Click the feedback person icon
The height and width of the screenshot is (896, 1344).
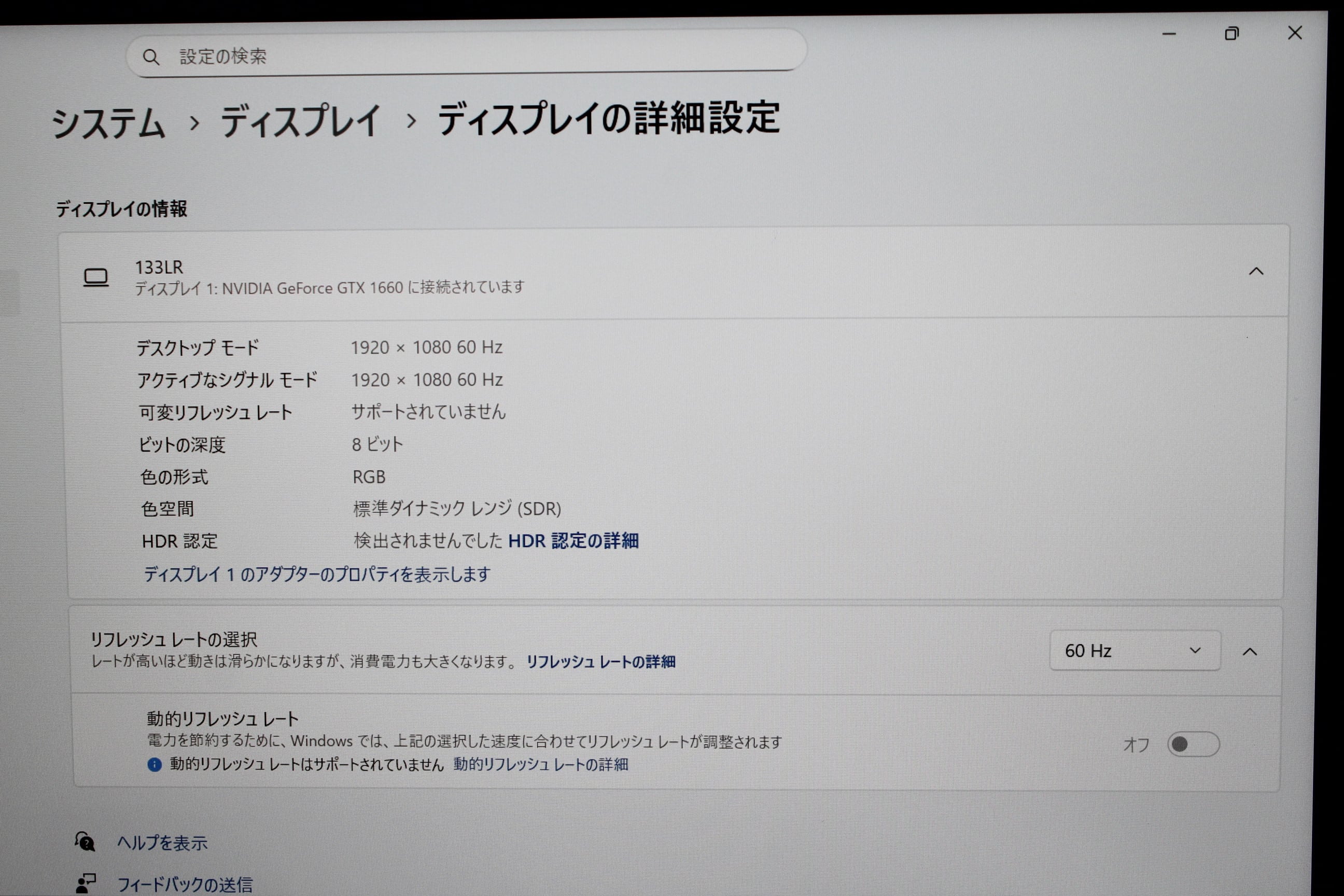click(x=86, y=883)
